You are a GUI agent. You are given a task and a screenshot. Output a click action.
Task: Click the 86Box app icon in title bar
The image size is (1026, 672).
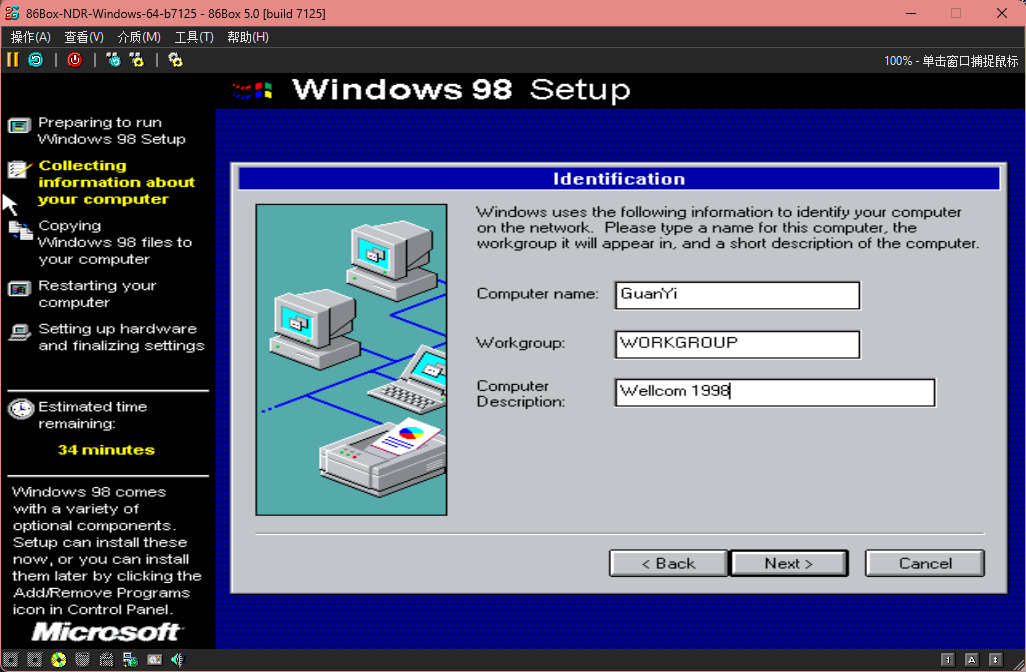click(12, 13)
